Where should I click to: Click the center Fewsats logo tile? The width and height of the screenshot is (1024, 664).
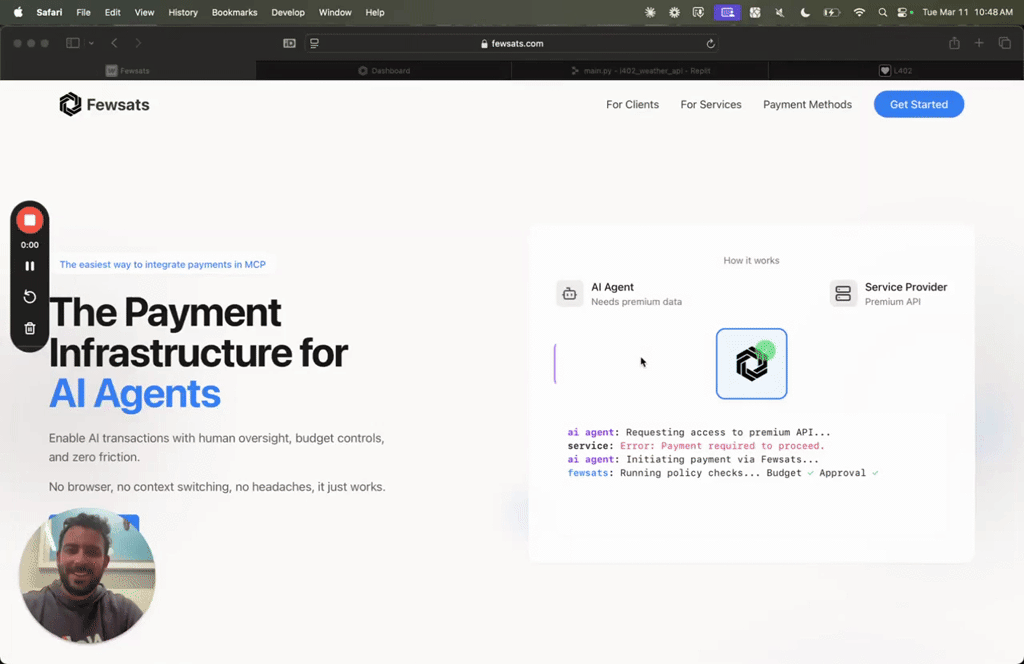[751, 364]
